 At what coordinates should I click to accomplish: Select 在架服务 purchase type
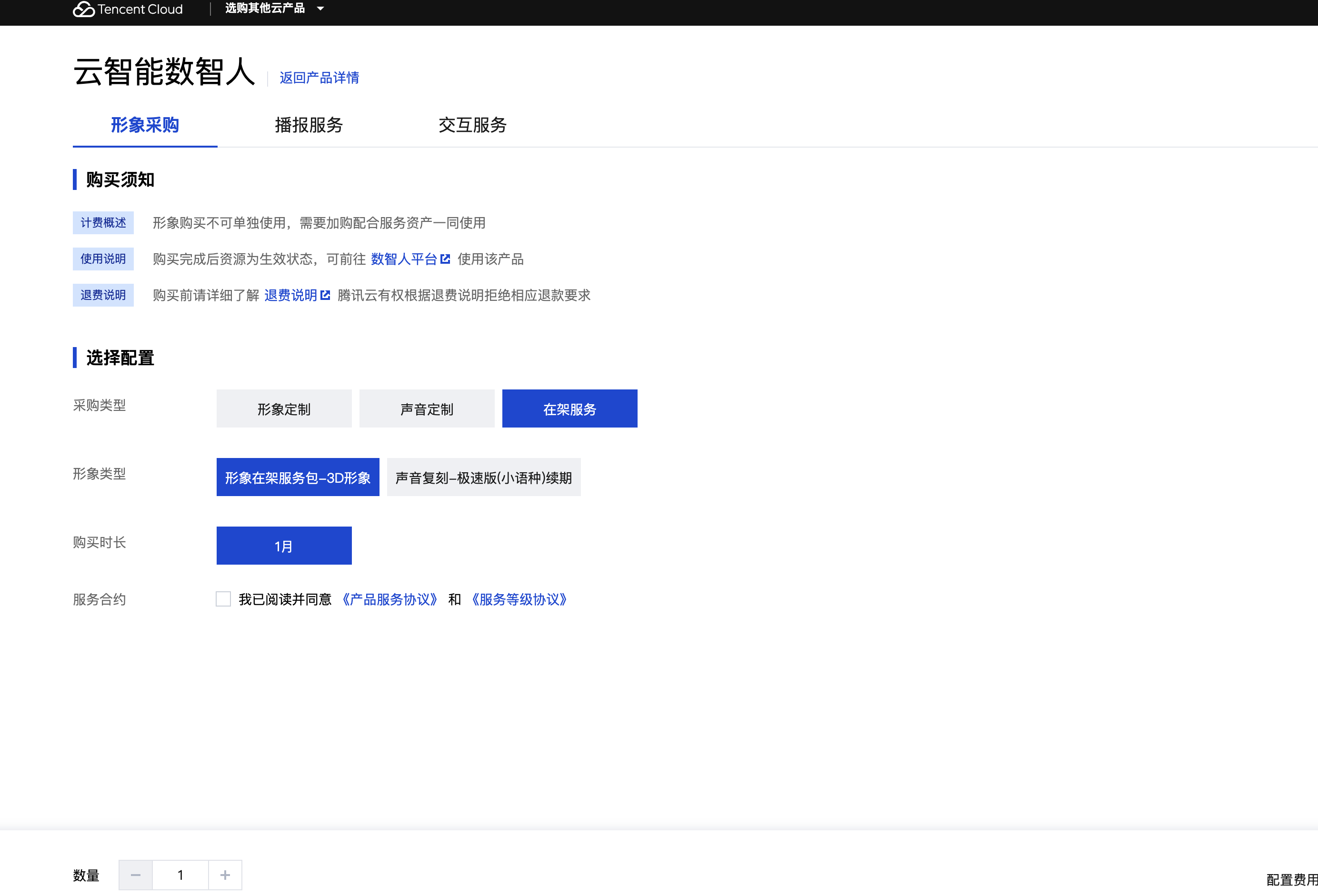(569, 409)
